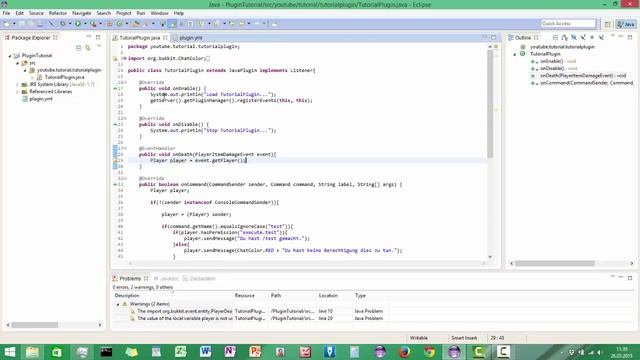
Task: Minimize the Package Explorer view
Action: pyautogui.click(x=89, y=37)
